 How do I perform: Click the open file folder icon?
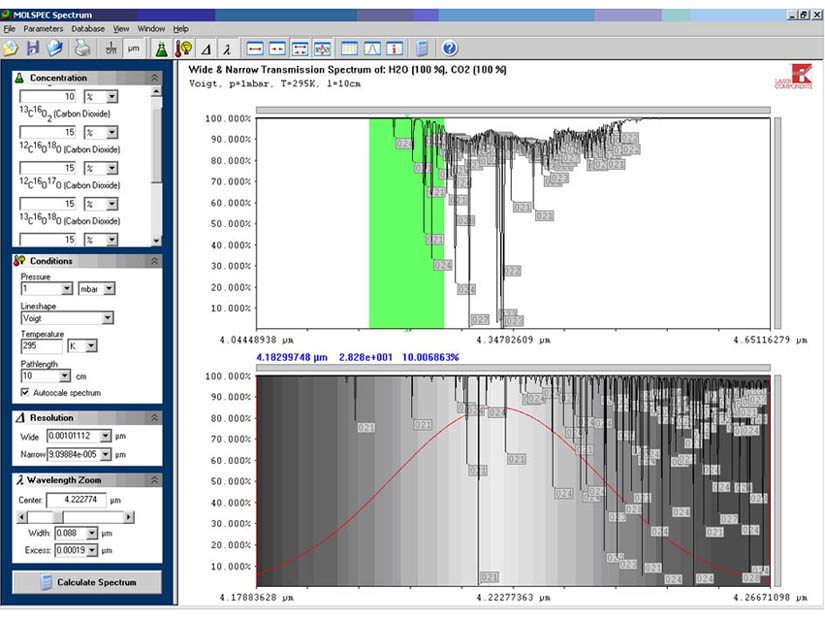(11, 48)
